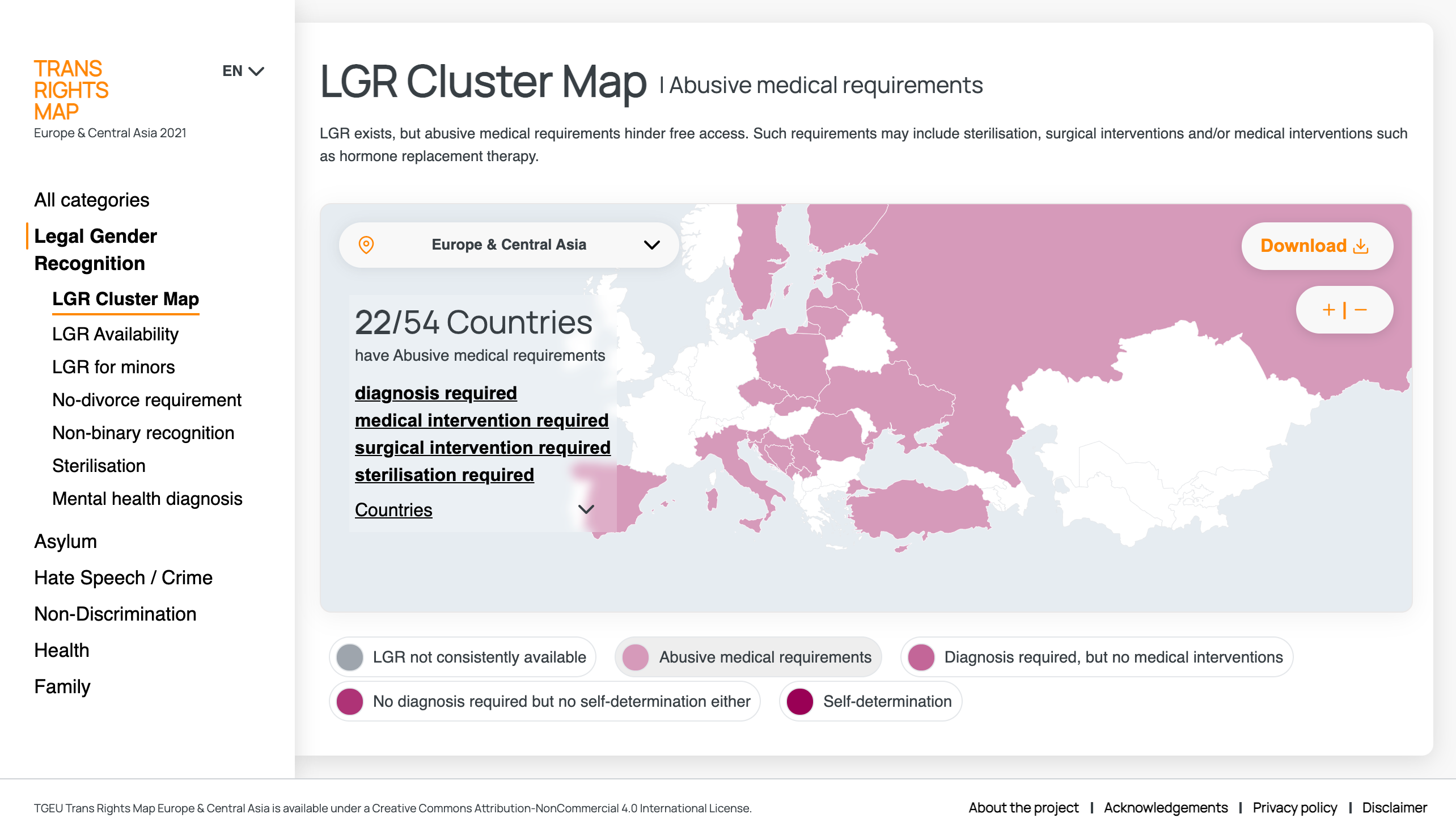Open the Privacy policy link
Screen dimensions: 1456x835
[1294, 807]
